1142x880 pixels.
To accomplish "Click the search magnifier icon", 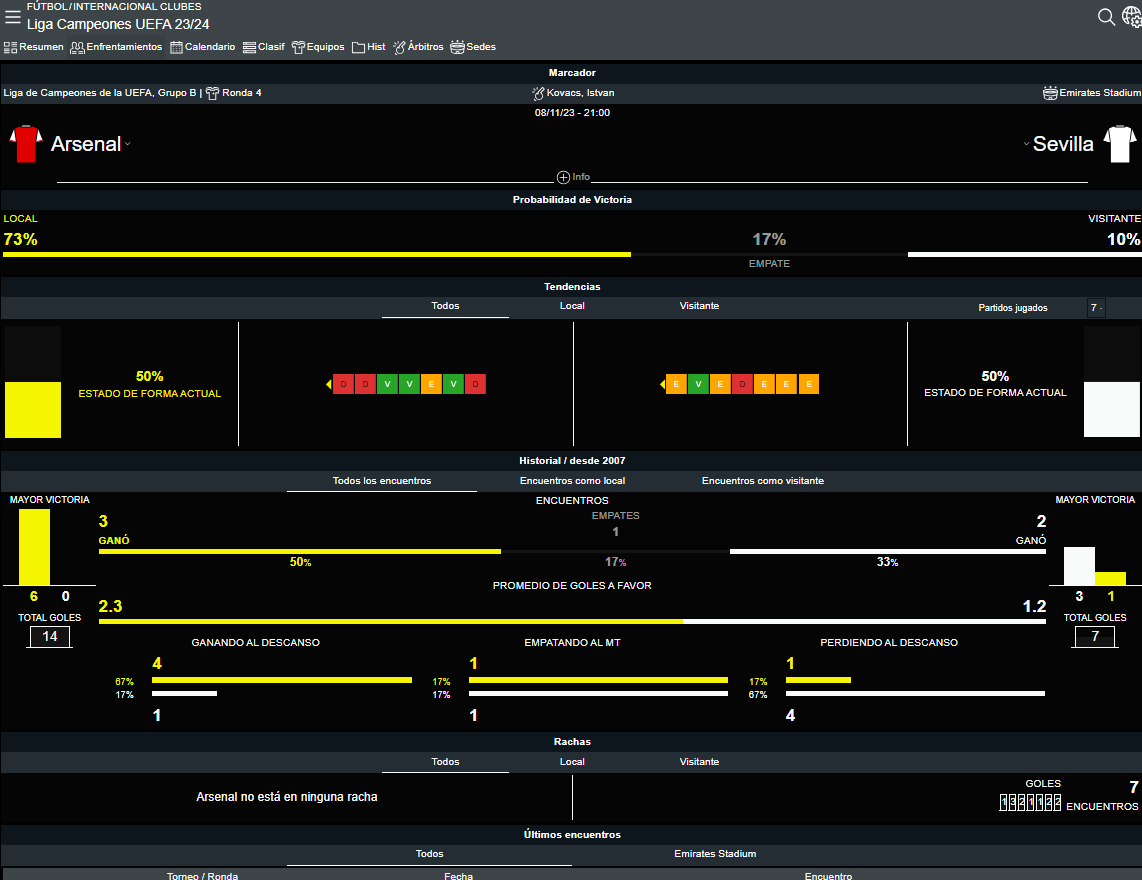I will tap(1106, 17).
